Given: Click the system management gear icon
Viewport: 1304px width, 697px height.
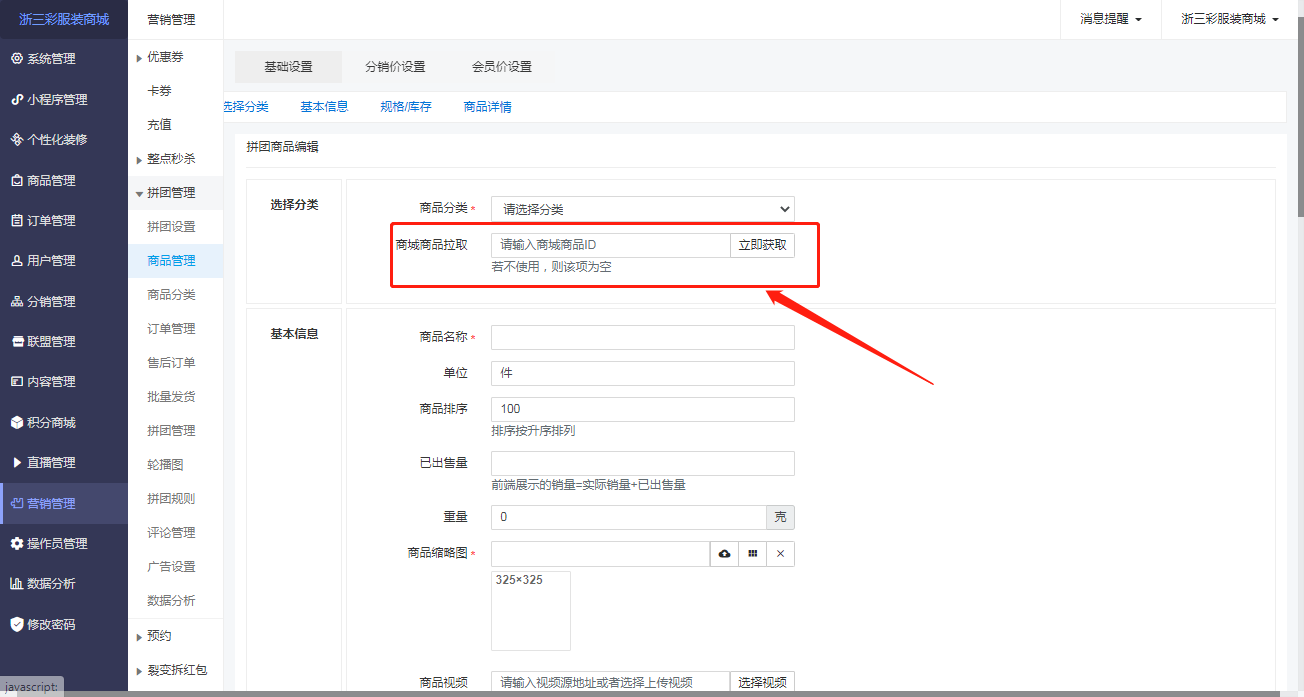Looking at the screenshot, I should 17,59.
